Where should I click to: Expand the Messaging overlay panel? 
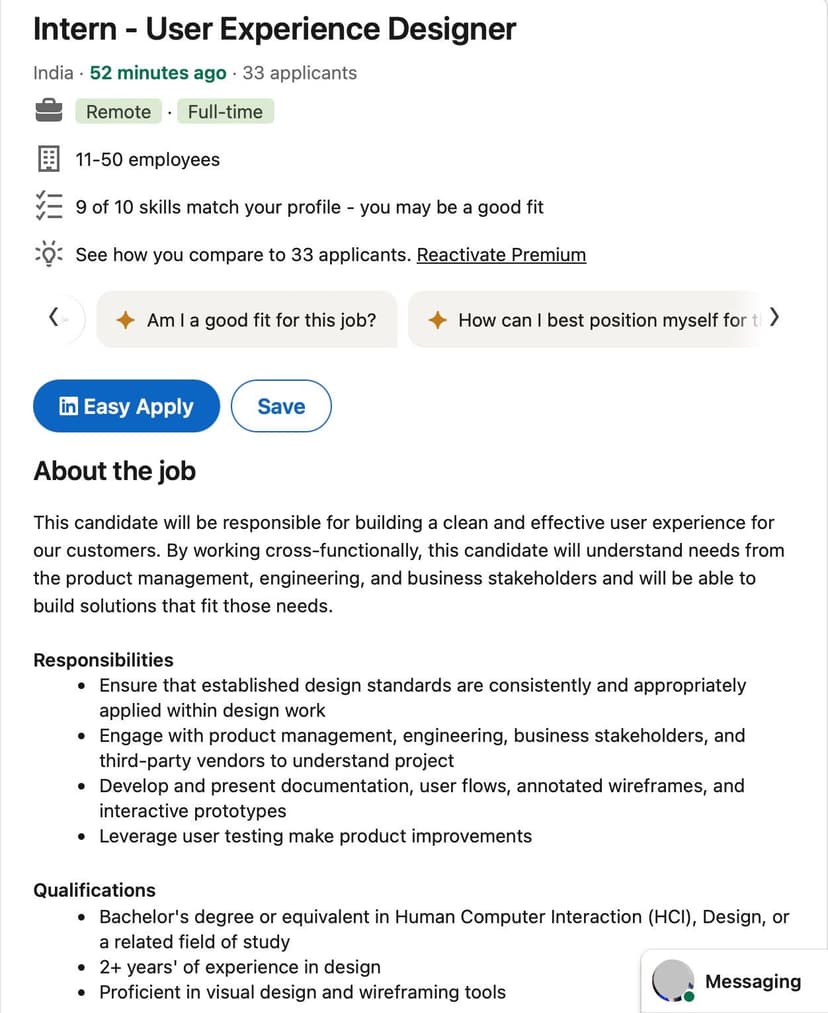(752, 982)
